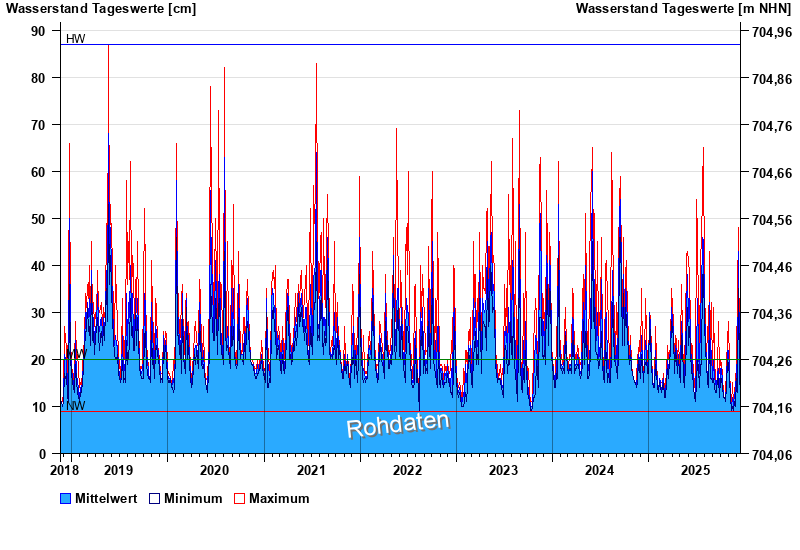Select the Mittelwert legend label
Image resolution: width=800 pixels, height=550 pixels.
pos(106,498)
